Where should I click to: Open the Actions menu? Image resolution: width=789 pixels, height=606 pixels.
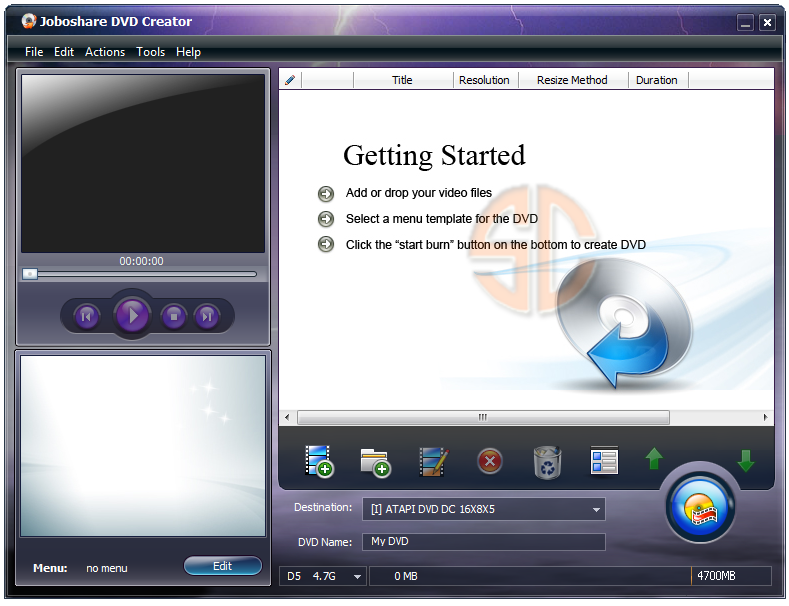pyautogui.click(x=105, y=52)
